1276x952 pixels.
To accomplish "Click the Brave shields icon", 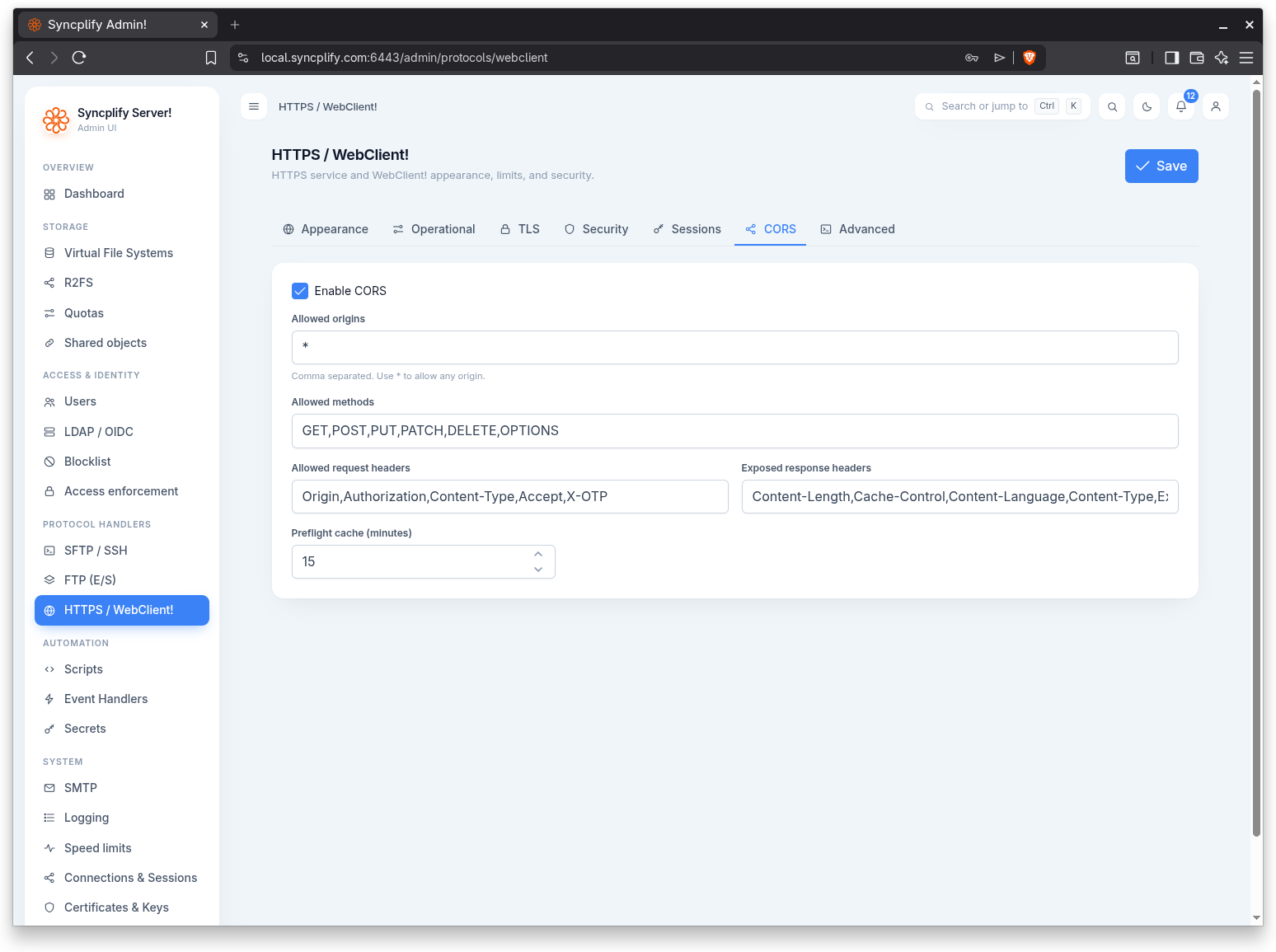I will point(1029,58).
